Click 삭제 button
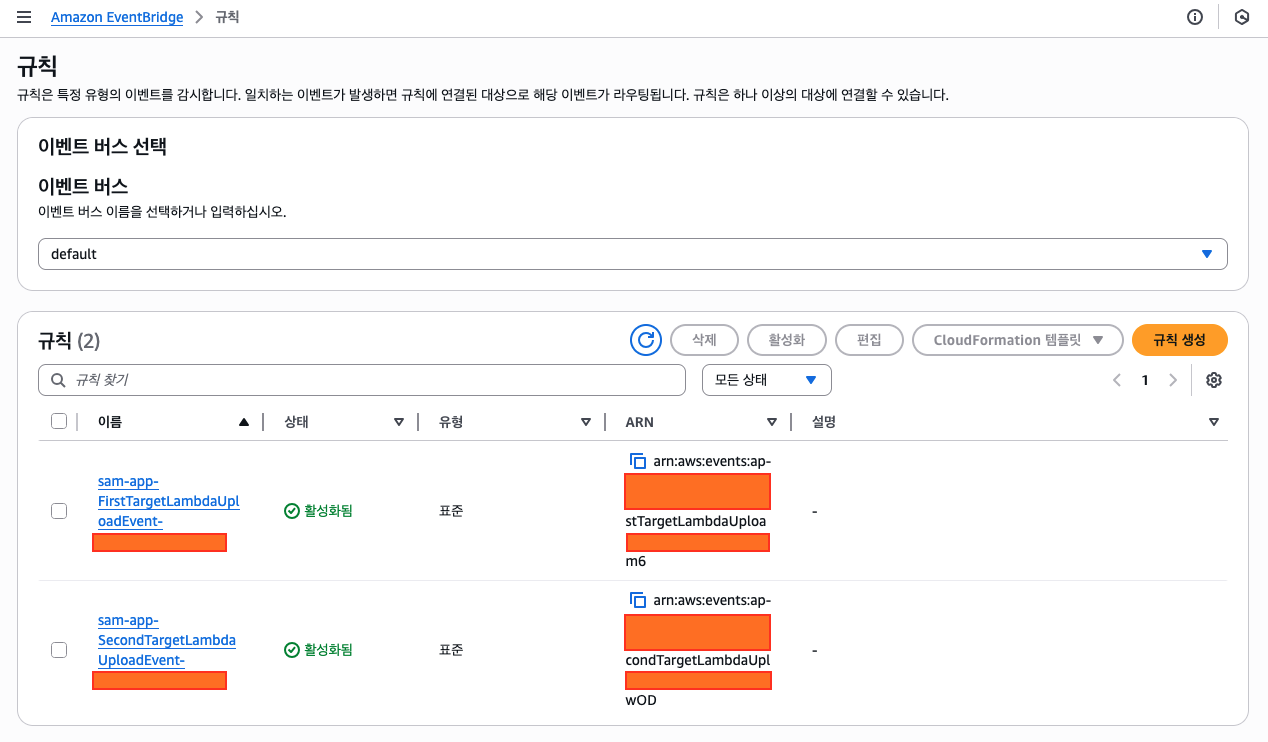The width and height of the screenshot is (1268, 742). [x=705, y=340]
